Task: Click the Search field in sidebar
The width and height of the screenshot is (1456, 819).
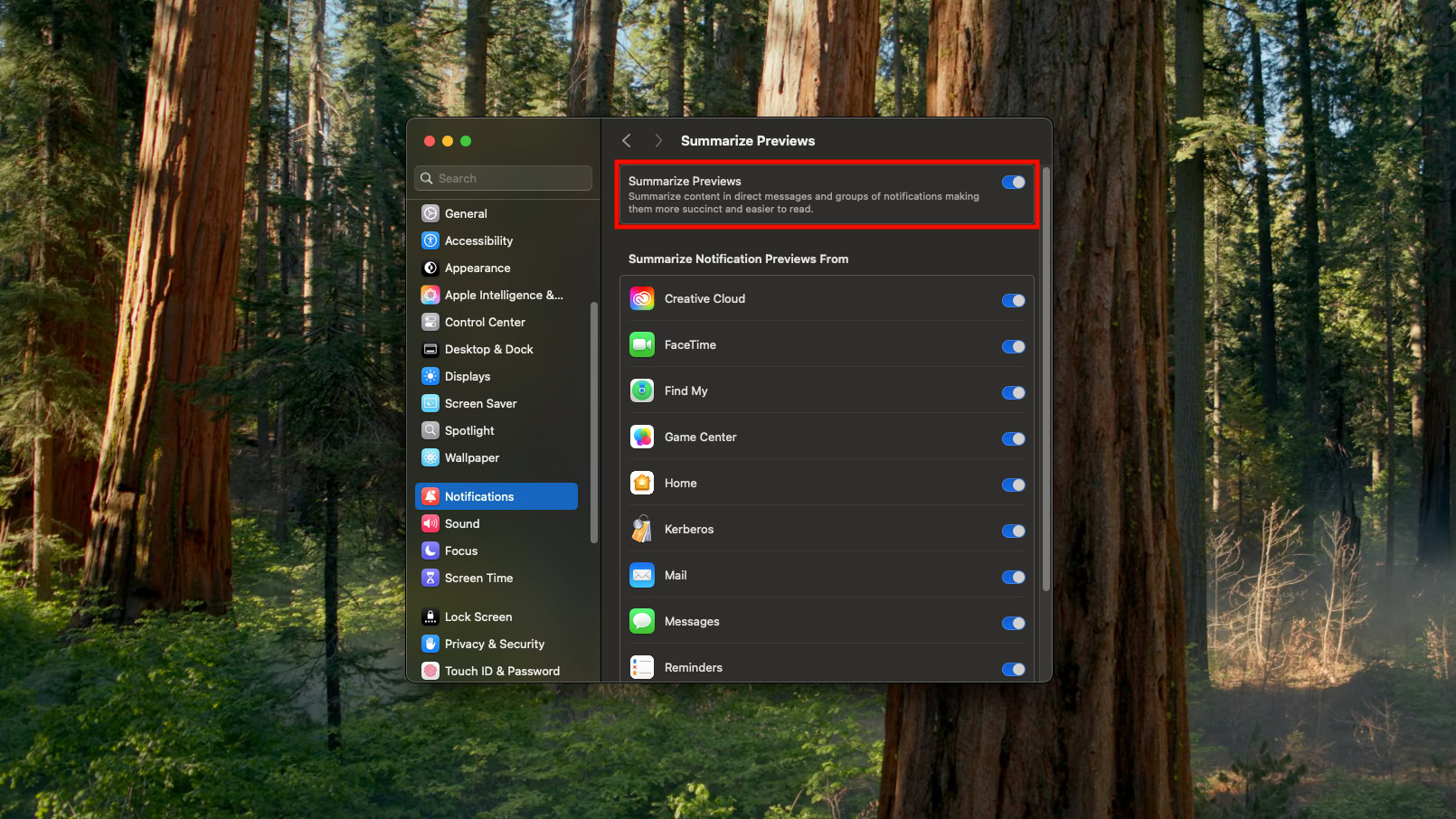Action: 504,178
